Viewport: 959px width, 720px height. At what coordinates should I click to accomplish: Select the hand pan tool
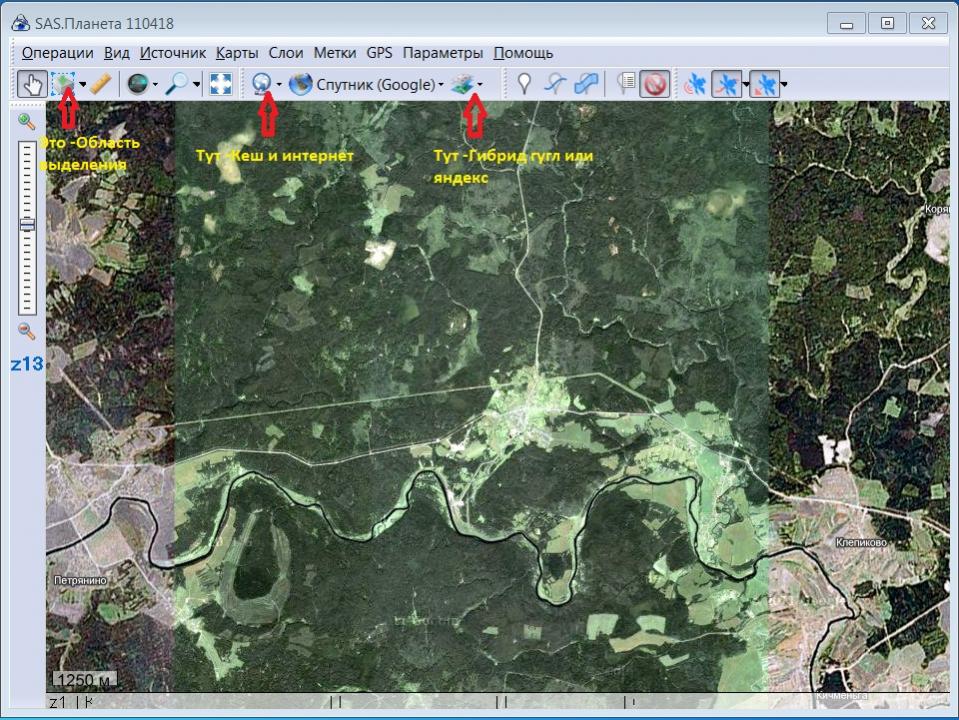pyautogui.click(x=31, y=85)
